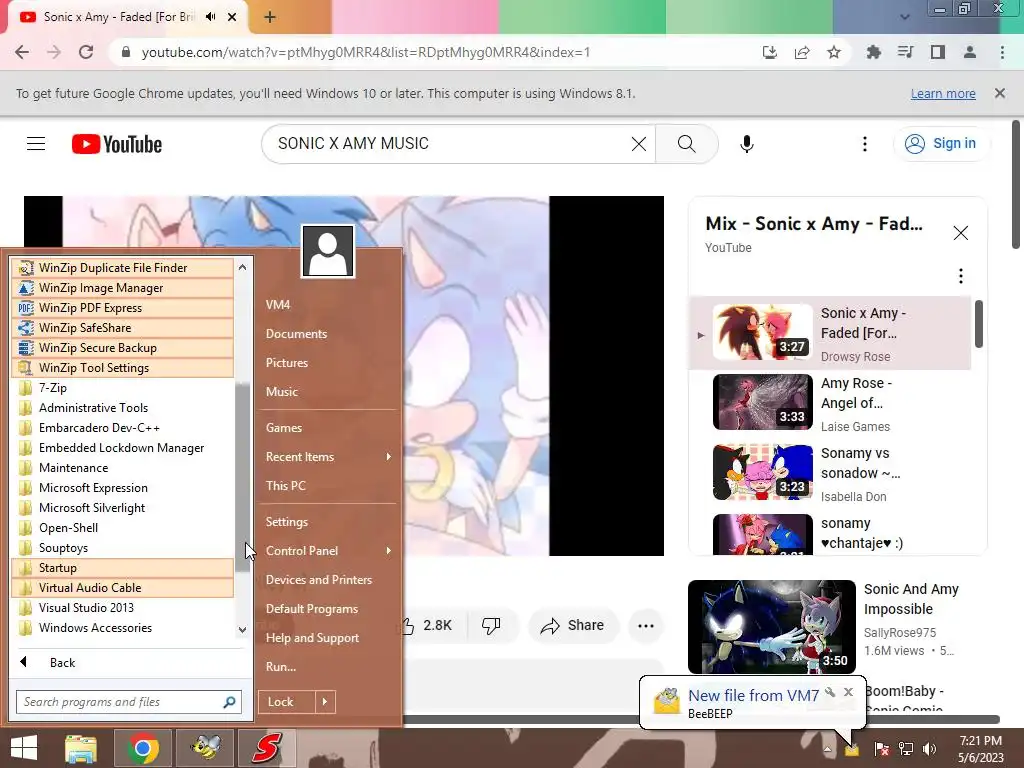Open Control Panel submenu
Image resolution: width=1024 pixels, height=768 pixels.
tap(328, 551)
